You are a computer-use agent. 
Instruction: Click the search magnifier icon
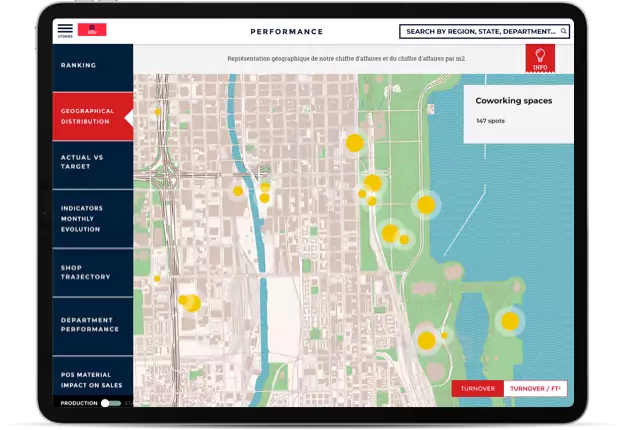tap(564, 32)
